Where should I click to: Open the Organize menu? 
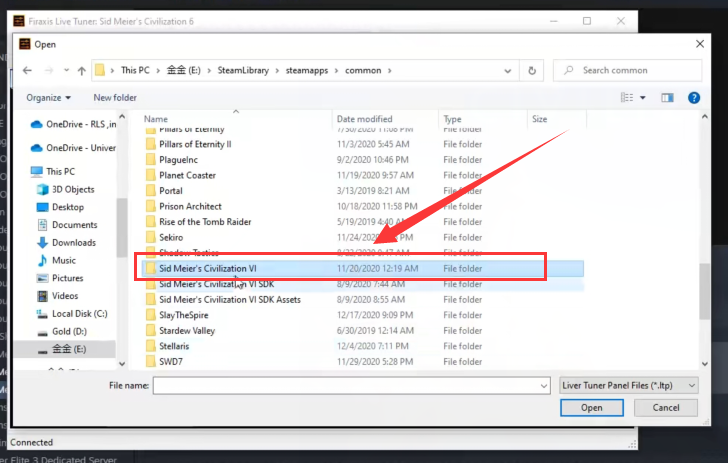coord(48,98)
